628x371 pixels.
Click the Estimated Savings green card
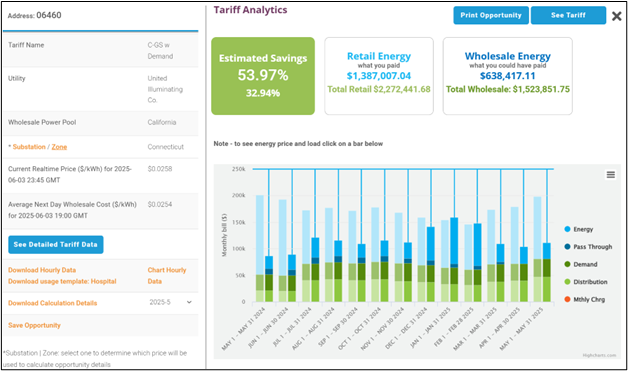pyautogui.click(x=263, y=76)
